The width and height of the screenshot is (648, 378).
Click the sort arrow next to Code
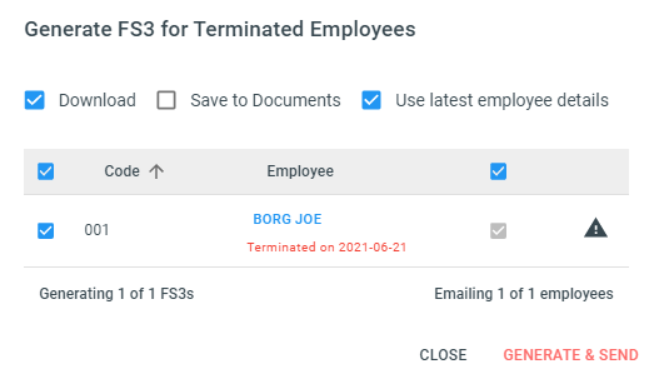point(156,171)
